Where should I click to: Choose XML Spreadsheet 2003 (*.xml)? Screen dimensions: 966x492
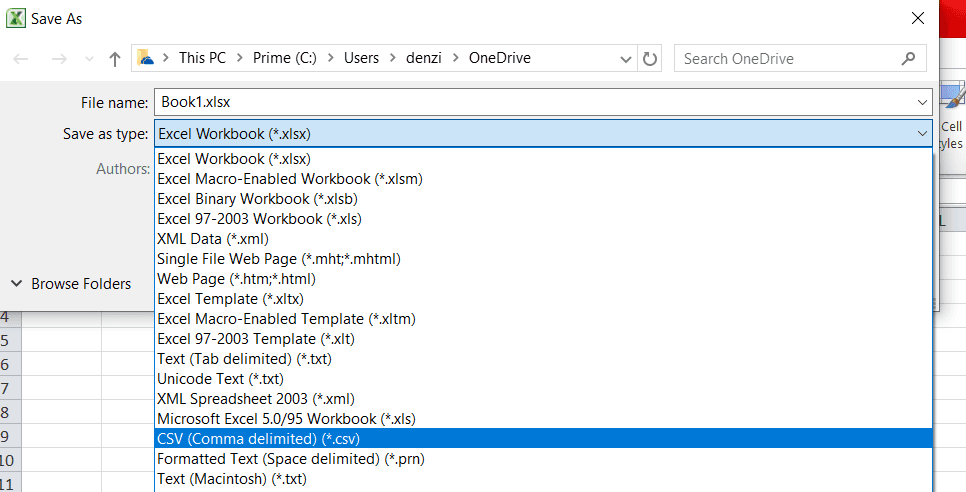[x=544, y=398]
